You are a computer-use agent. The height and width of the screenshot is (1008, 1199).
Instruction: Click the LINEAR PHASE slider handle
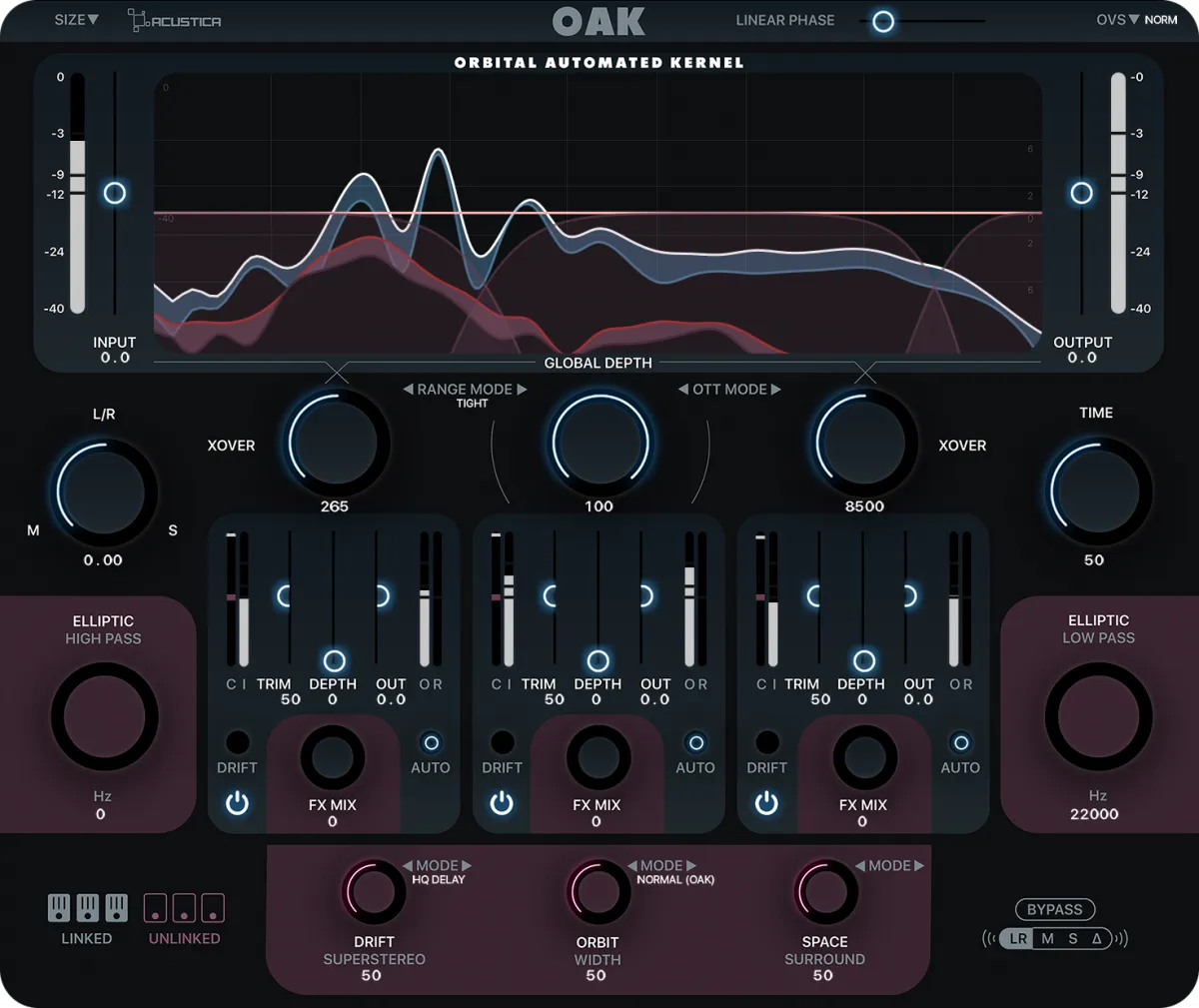[883, 21]
